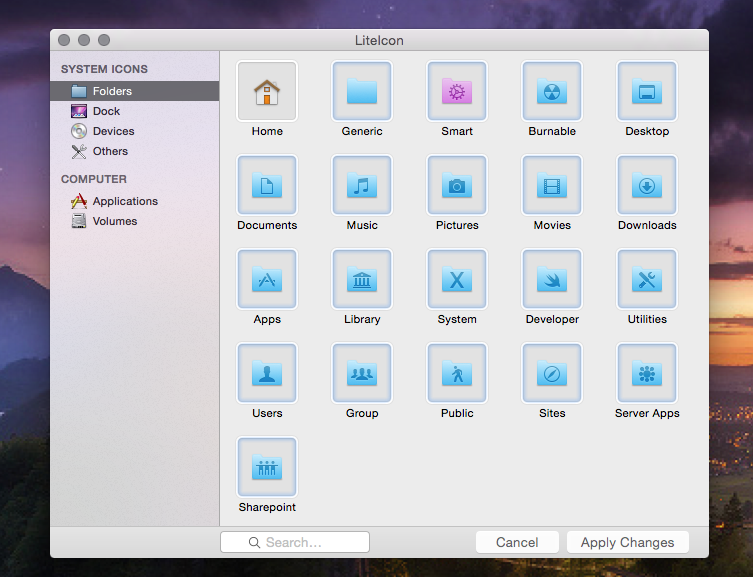Screen dimensions: 753x577
Task: Select the Smart folder icon
Action: [x=457, y=91]
